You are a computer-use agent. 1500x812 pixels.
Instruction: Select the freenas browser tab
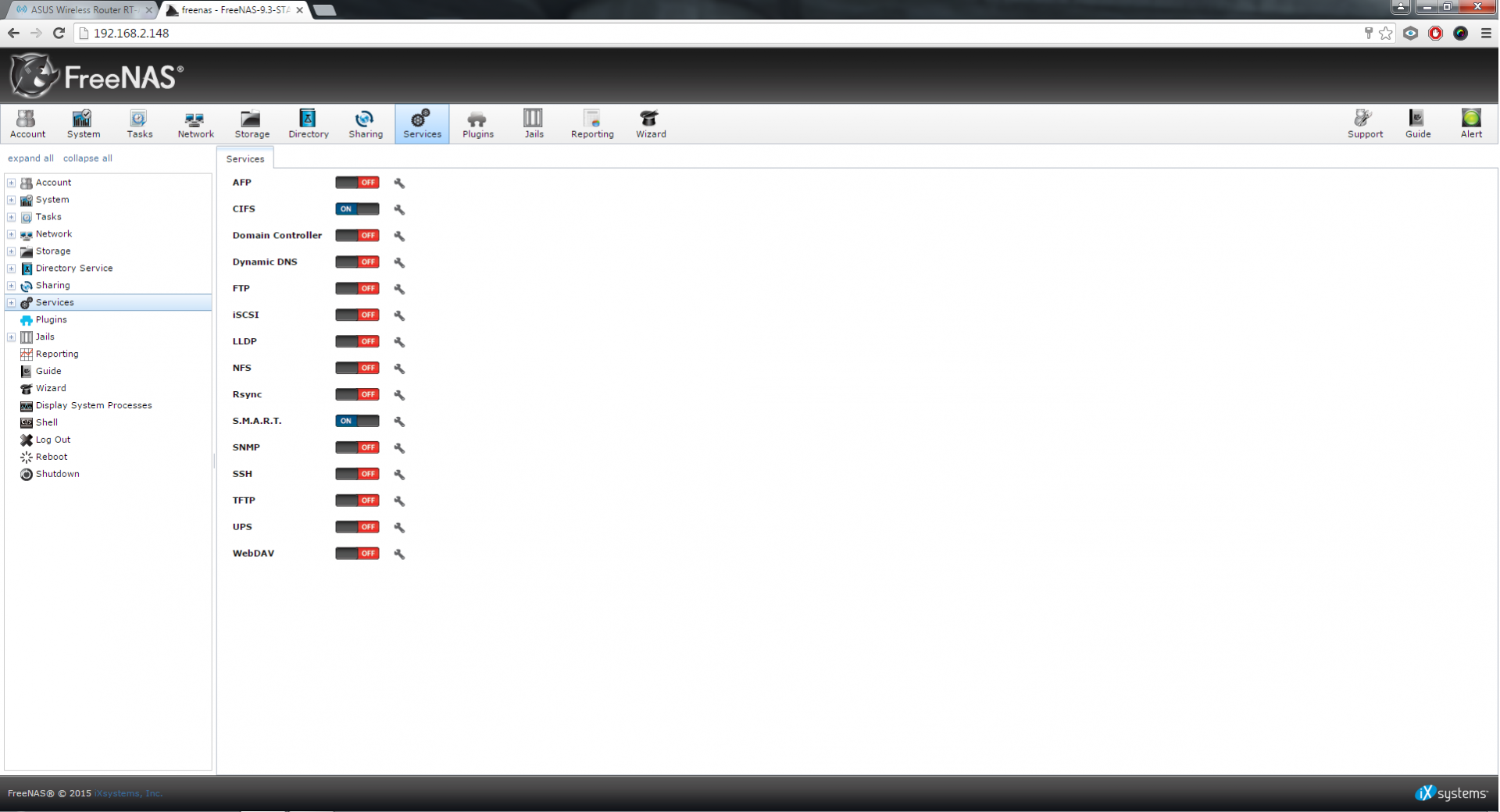[x=234, y=10]
